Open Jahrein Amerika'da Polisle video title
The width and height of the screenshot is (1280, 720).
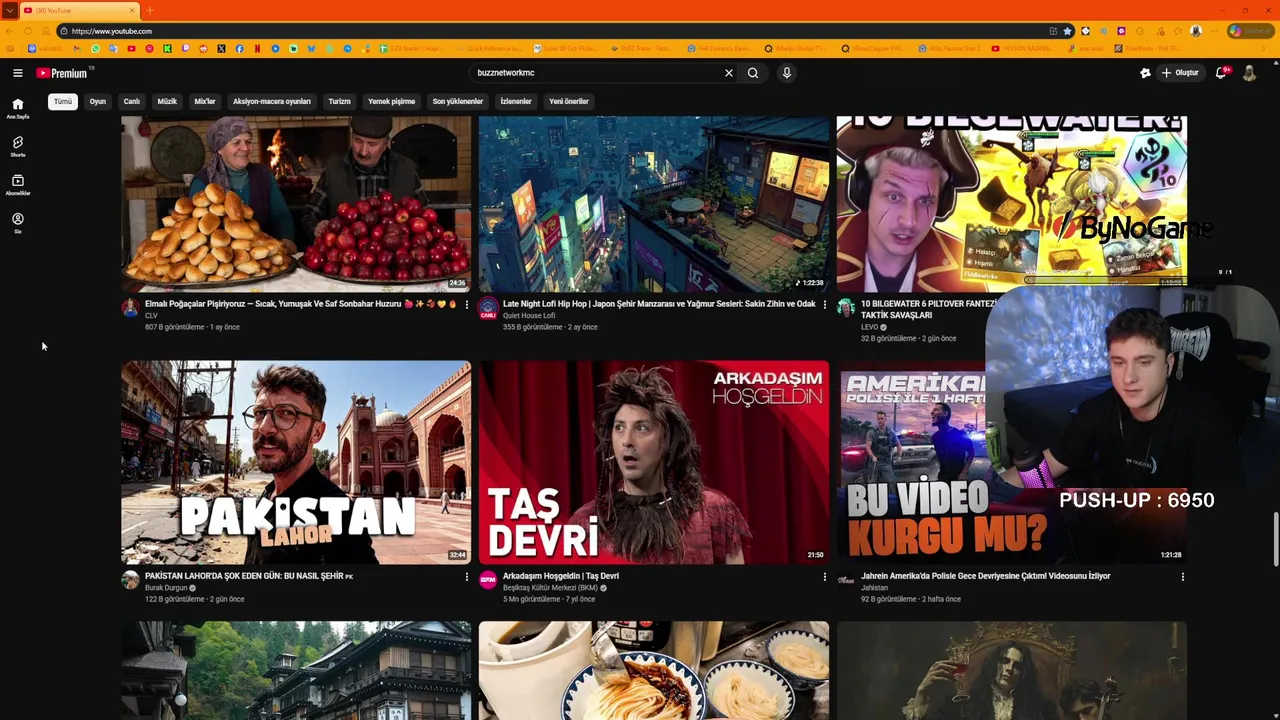pos(985,576)
